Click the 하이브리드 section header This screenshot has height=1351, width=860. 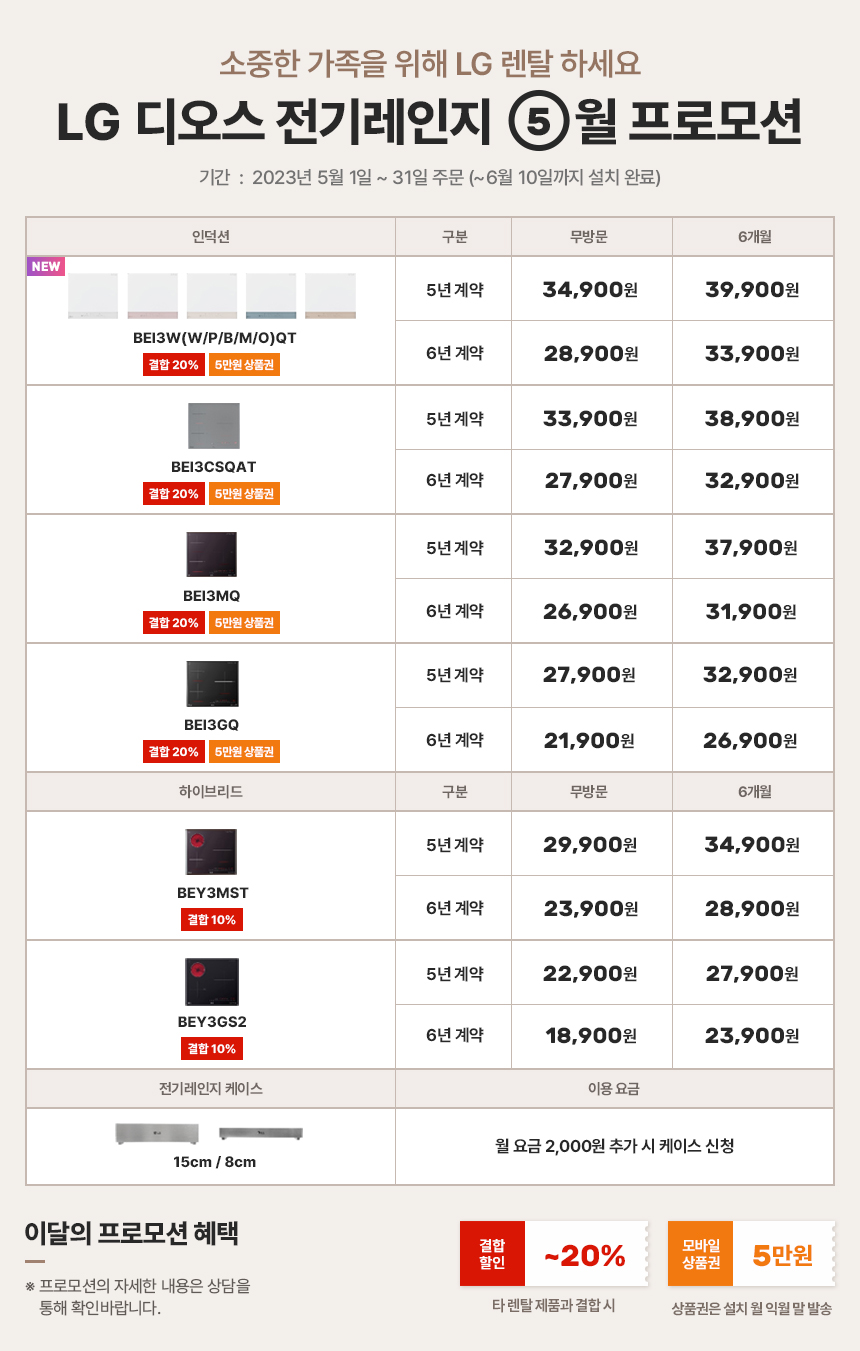point(211,791)
